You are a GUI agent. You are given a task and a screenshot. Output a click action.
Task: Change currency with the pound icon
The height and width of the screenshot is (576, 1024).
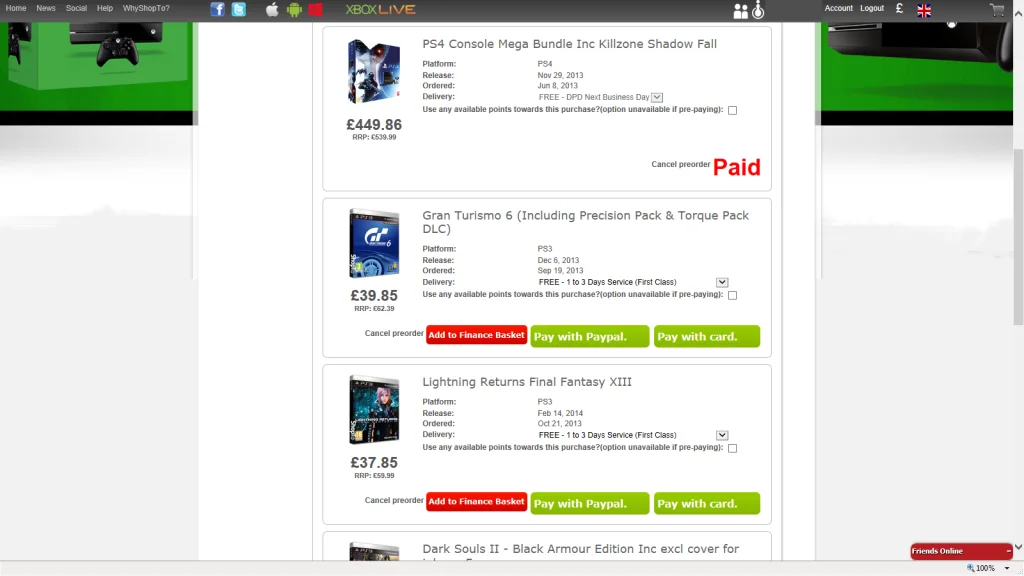click(x=899, y=8)
